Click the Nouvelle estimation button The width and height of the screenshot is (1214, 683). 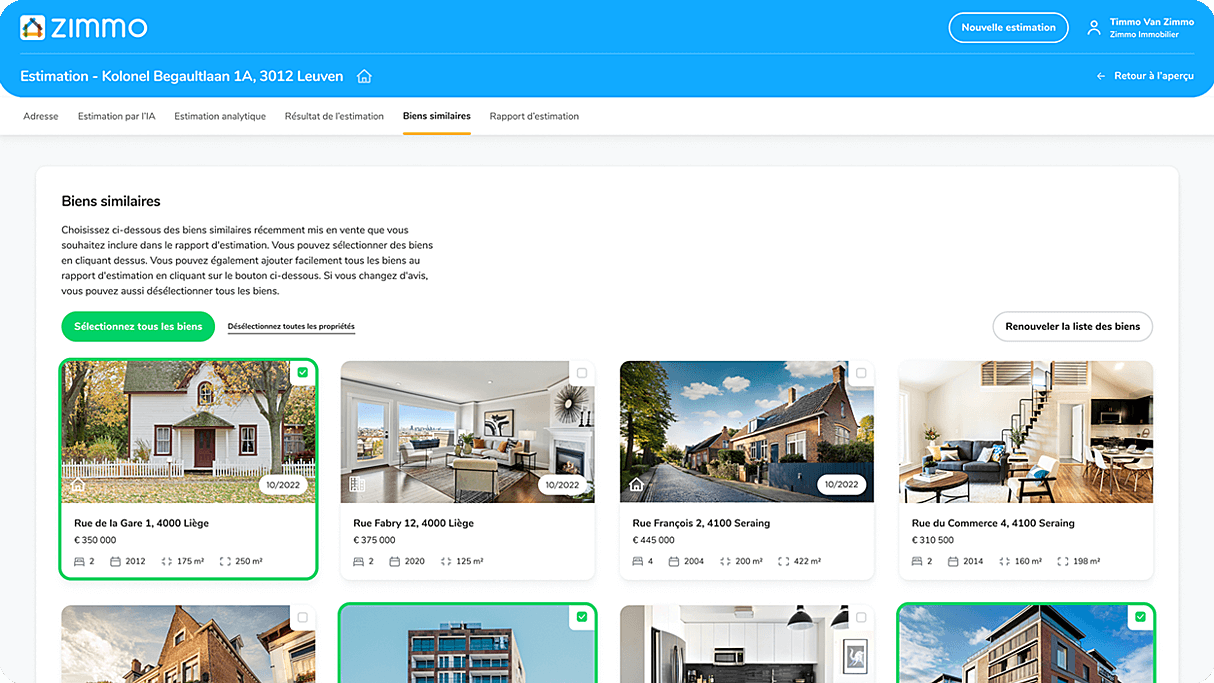(1008, 28)
